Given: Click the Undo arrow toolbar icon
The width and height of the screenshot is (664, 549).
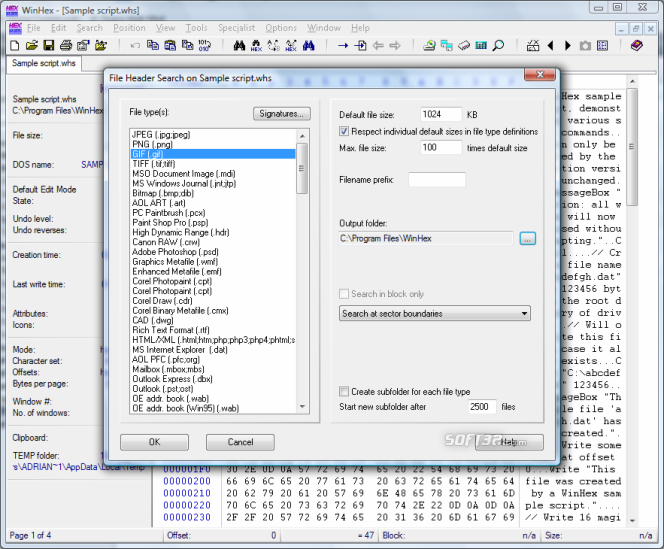Looking at the screenshot, I should pyautogui.click(x=135, y=45).
